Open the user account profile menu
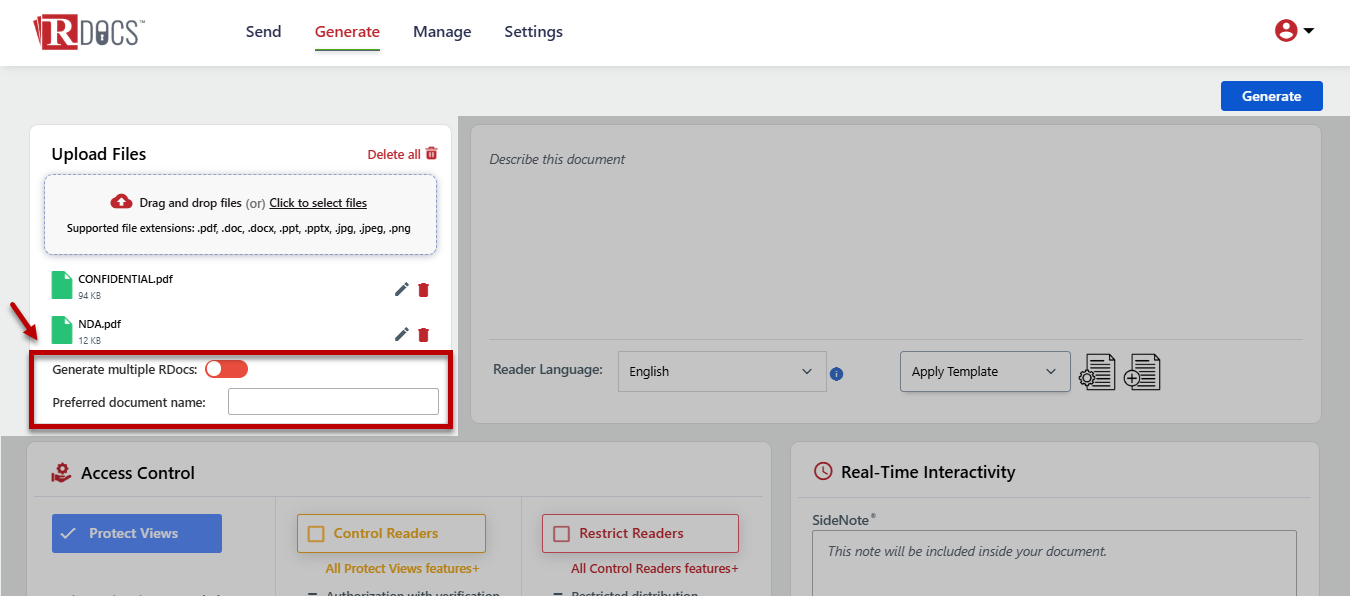The image size is (1350, 596). pos(1293,31)
